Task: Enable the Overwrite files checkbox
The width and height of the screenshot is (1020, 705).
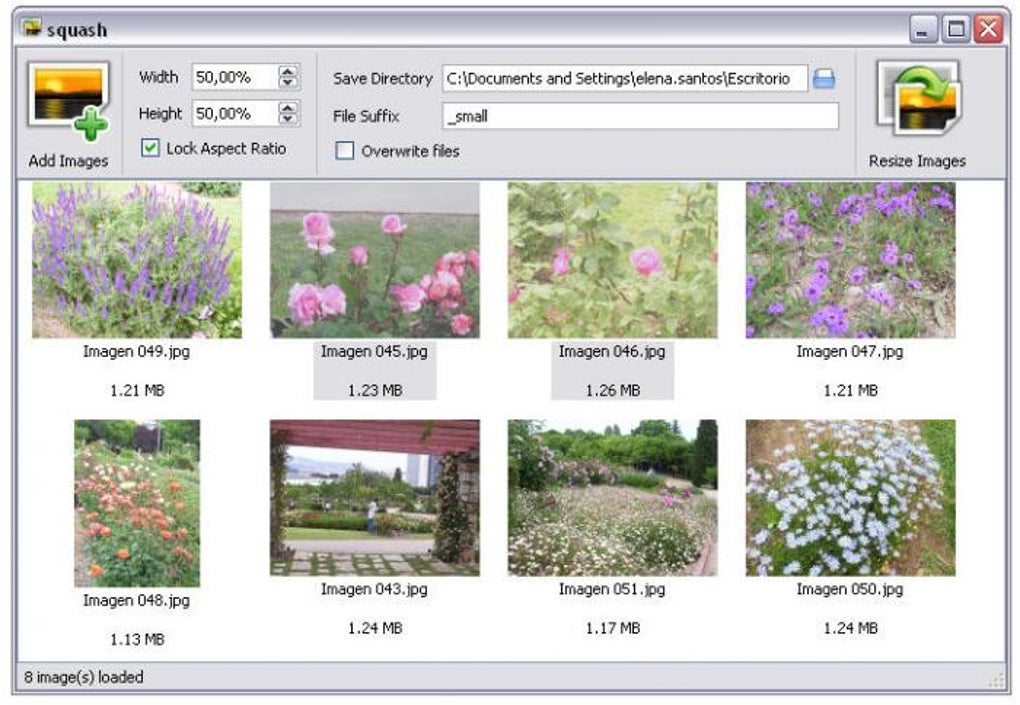Action: pos(344,150)
